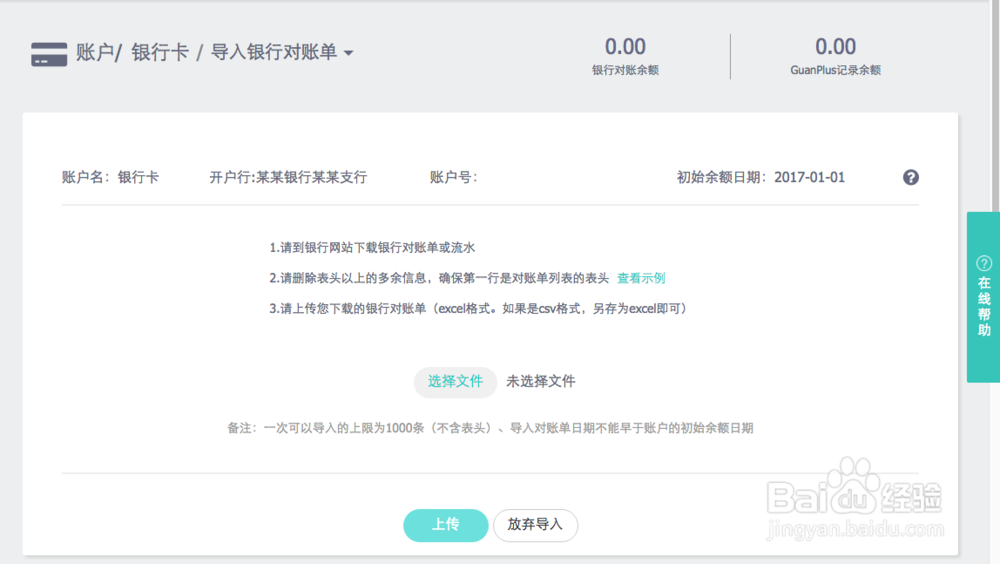Click the question mark help icon

click(x=910, y=177)
